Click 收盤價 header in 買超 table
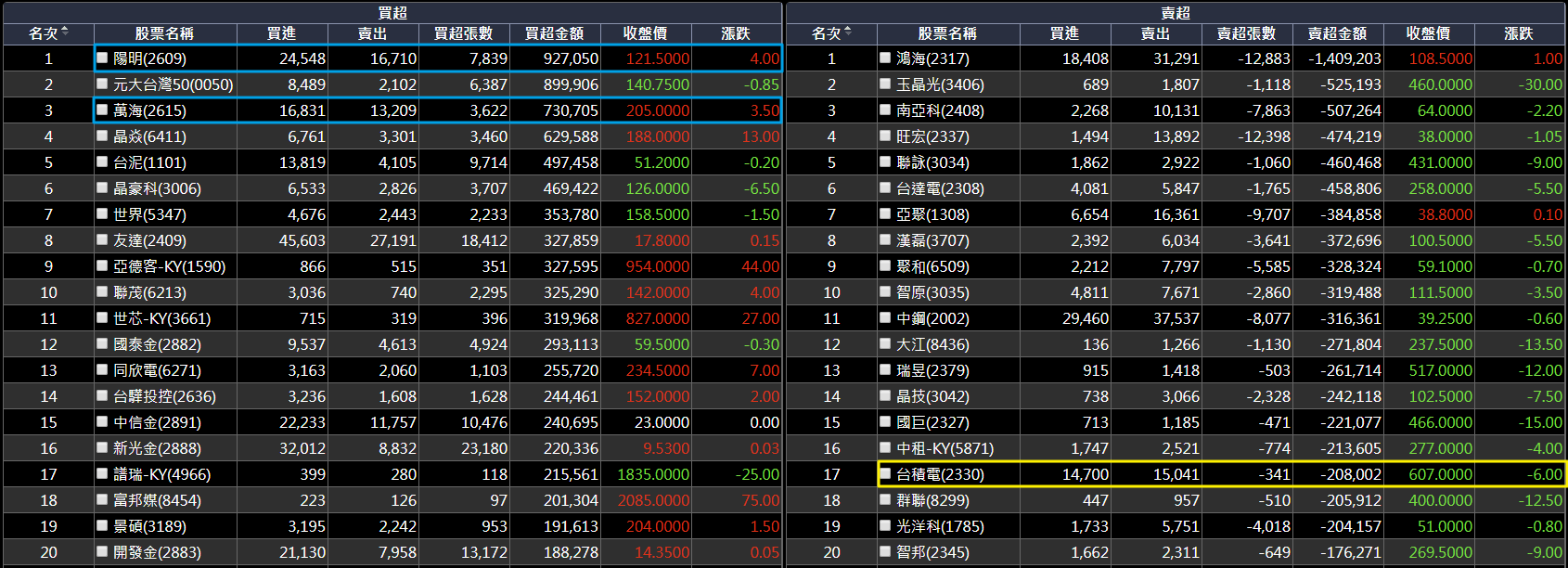The image size is (1568, 568). click(x=646, y=33)
